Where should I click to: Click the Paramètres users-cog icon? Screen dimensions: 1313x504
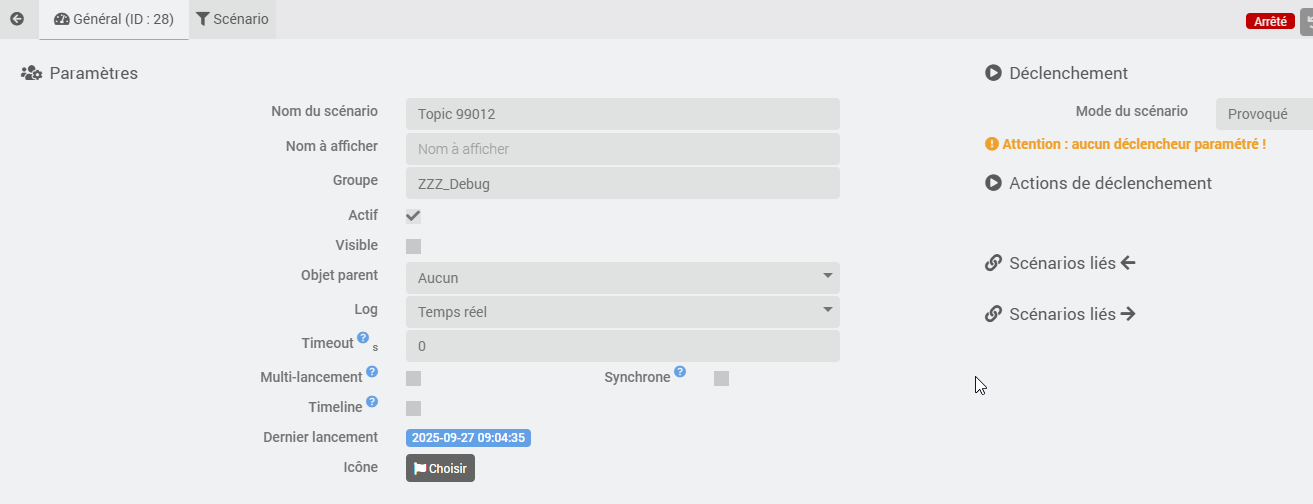(x=31, y=73)
